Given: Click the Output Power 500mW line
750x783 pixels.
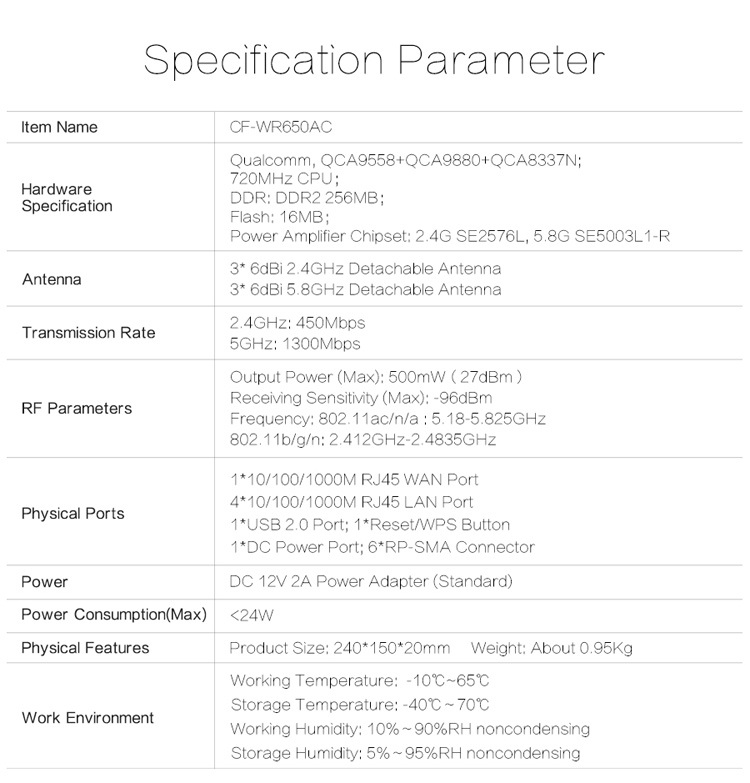Looking at the screenshot, I should [376, 377].
